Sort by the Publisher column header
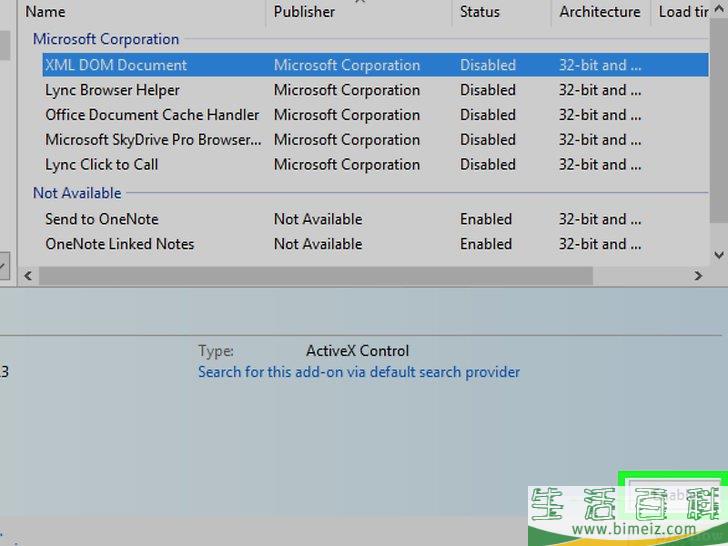This screenshot has width=728, height=546. pos(358,12)
